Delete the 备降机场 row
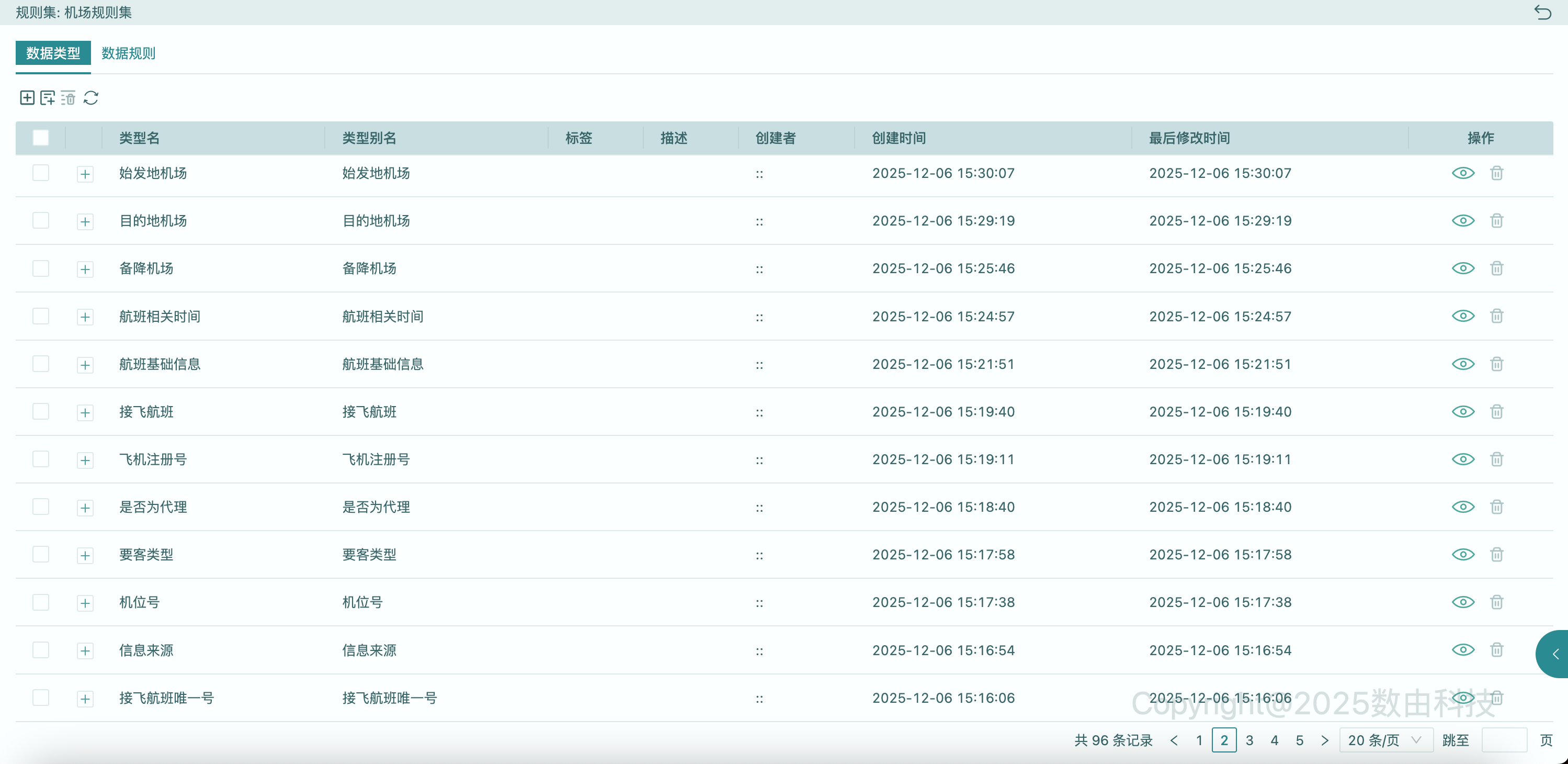 (x=1497, y=268)
